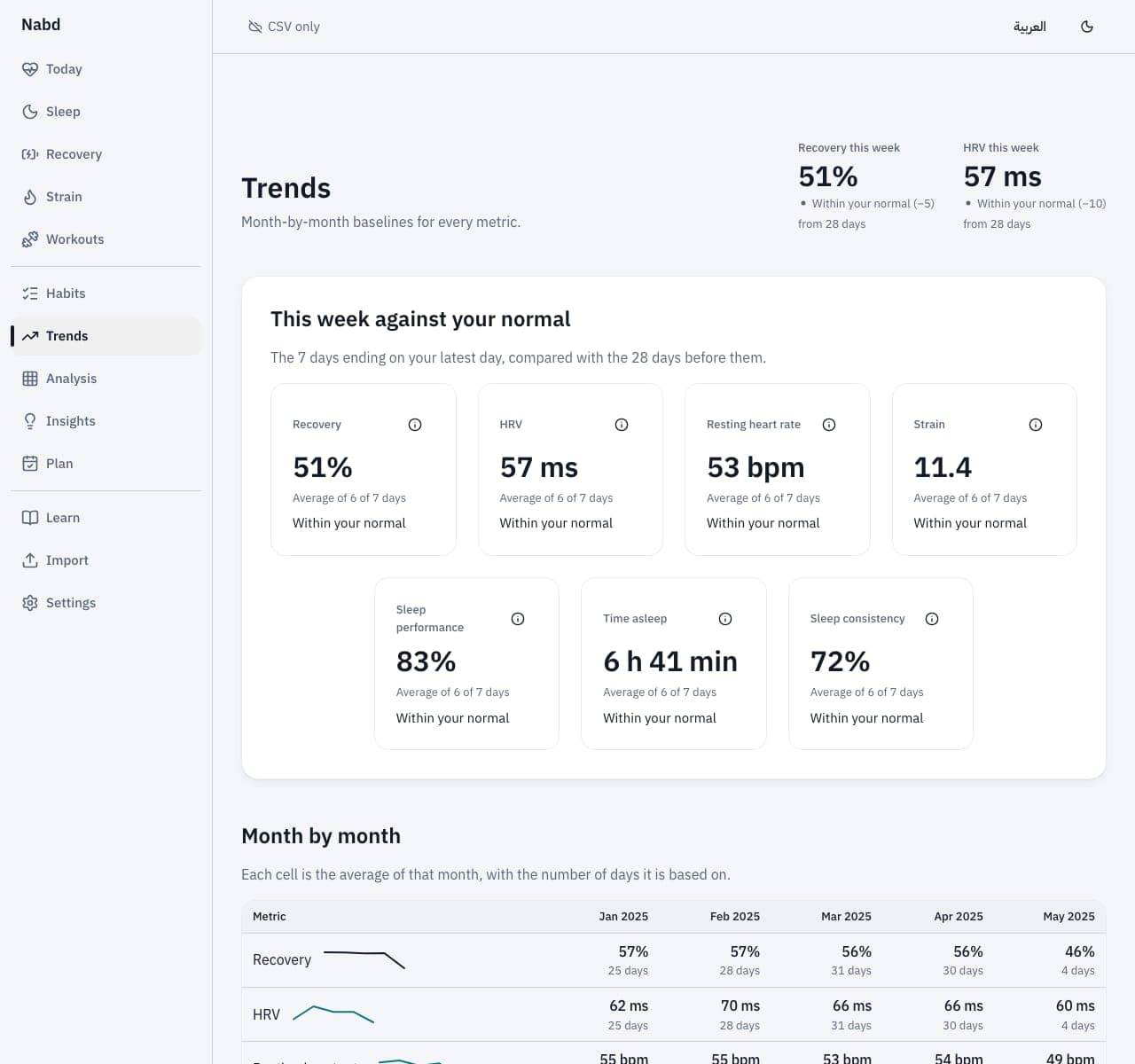Image resolution: width=1135 pixels, height=1064 pixels.
Task: Open the HRV card info icon
Action: click(622, 425)
